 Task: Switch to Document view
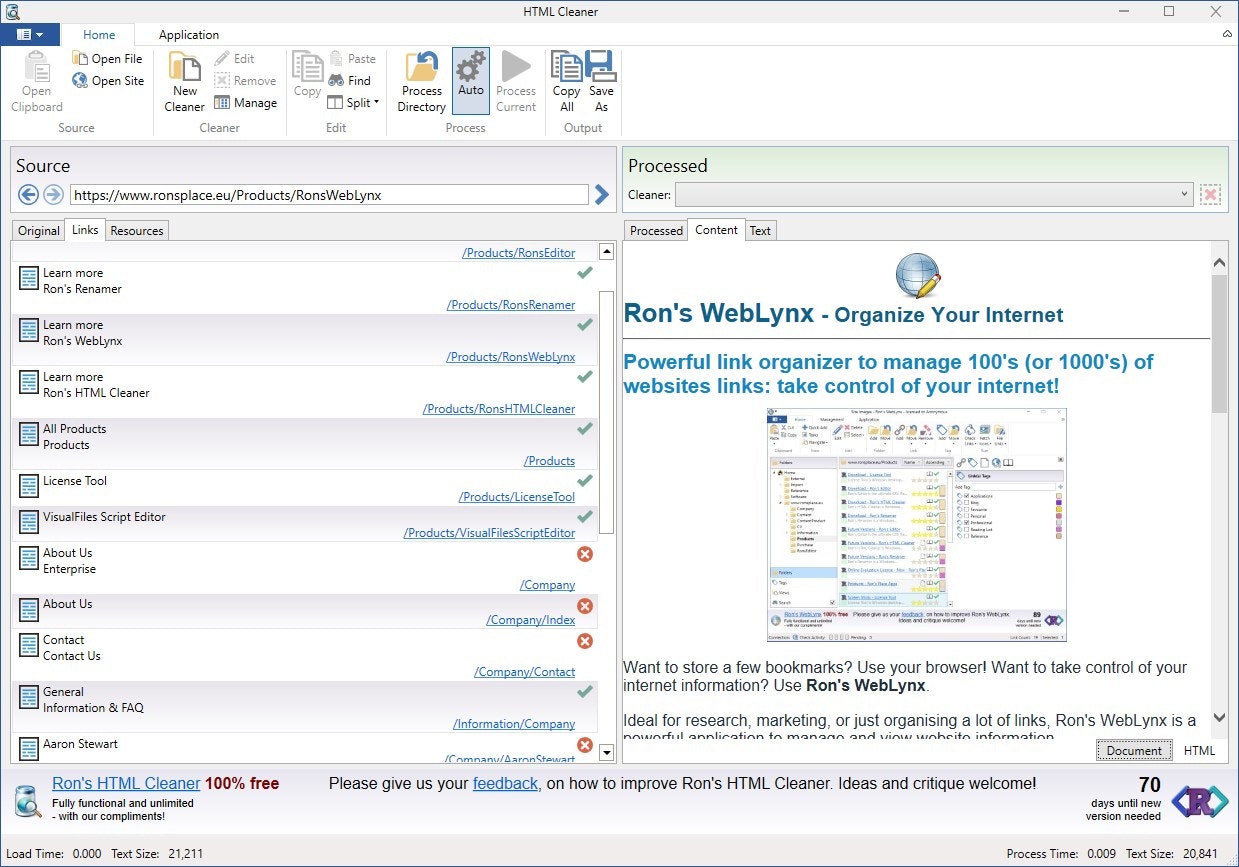(x=1134, y=750)
